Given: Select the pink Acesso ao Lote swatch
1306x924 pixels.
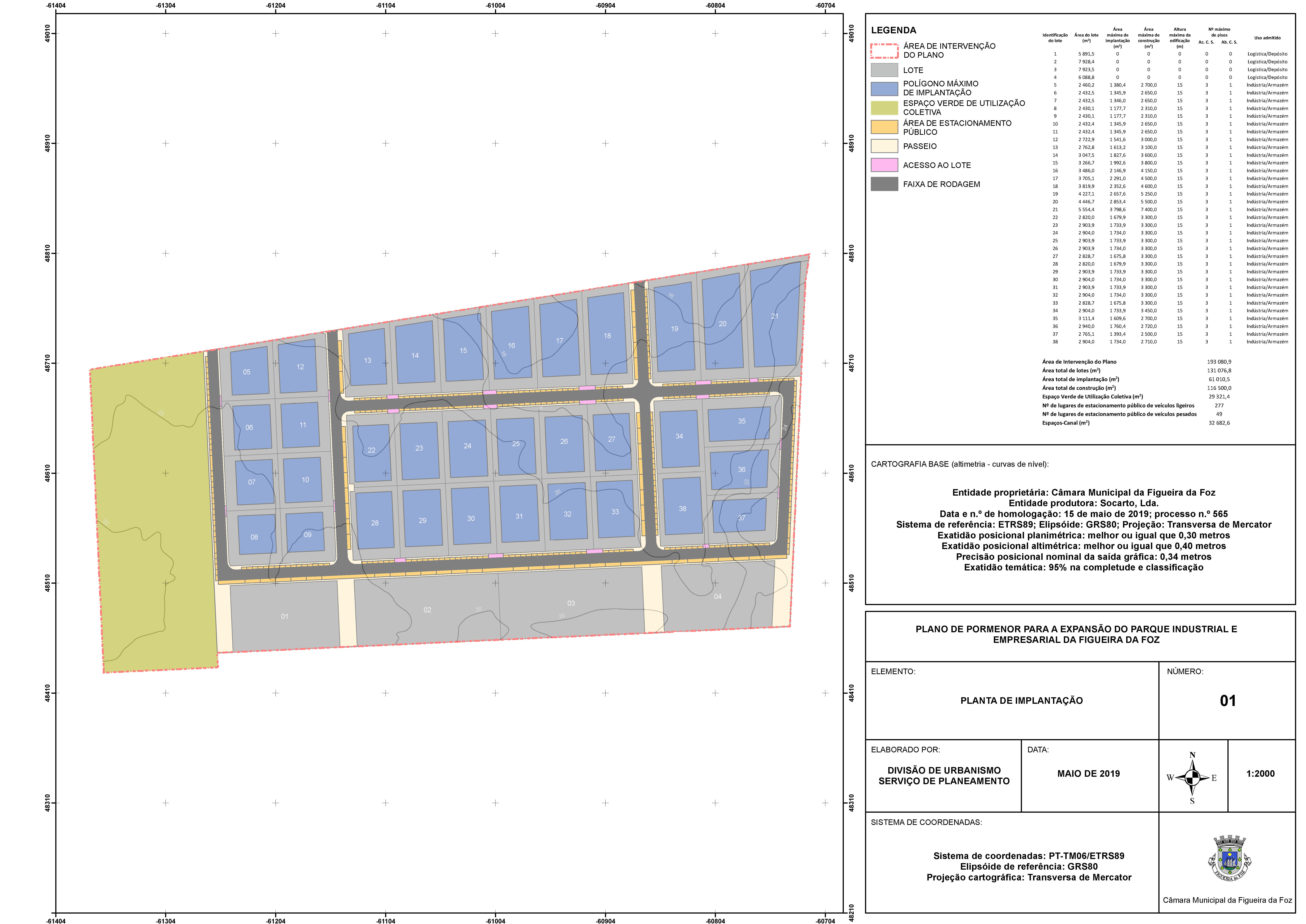Looking at the screenshot, I should pyautogui.click(x=884, y=165).
